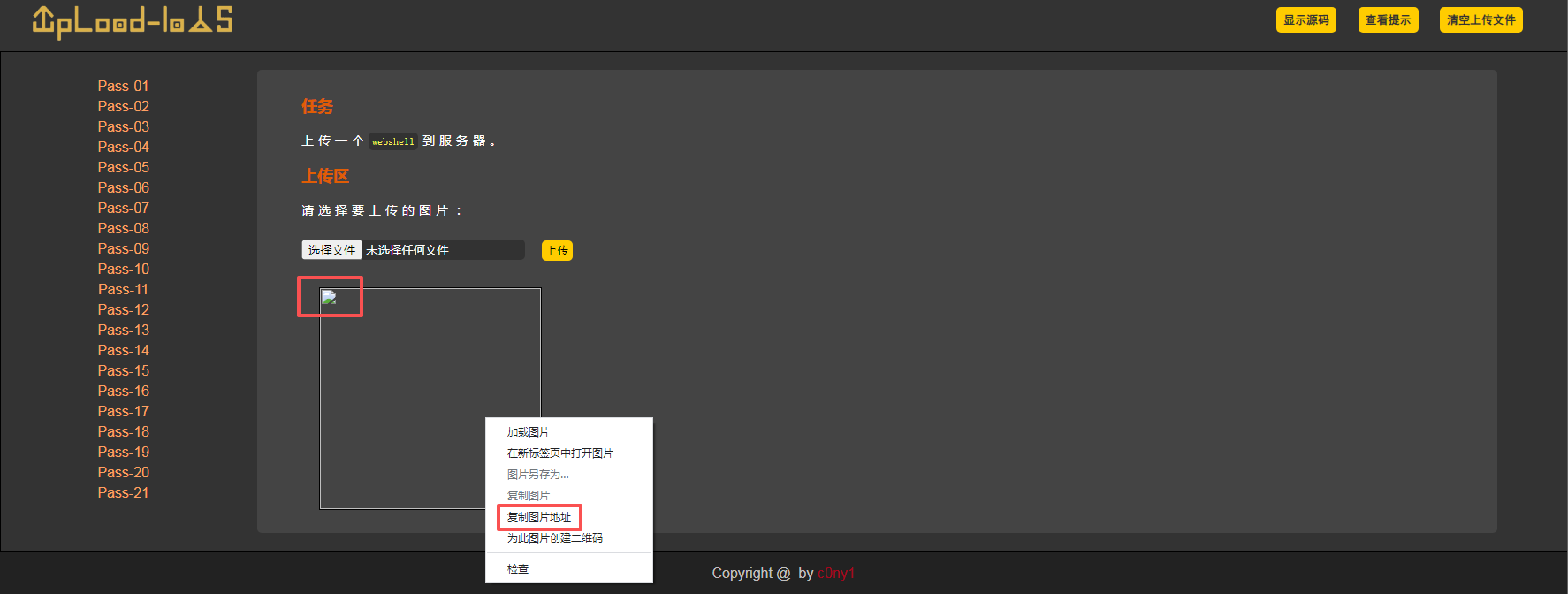The width and height of the screenshot is (1568, 594).
Task: Choose 检查 in the context menu
Action: click(x=518, y=569)
